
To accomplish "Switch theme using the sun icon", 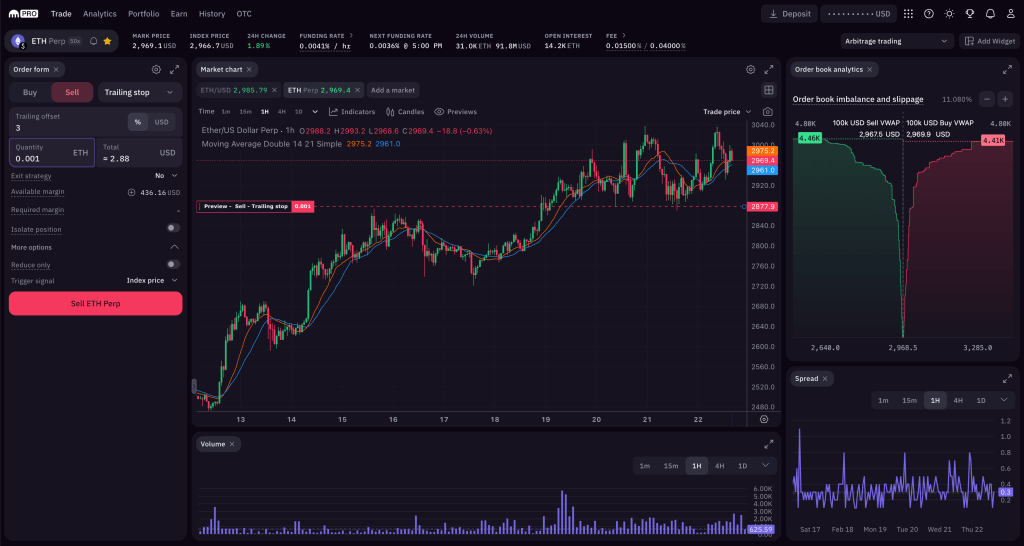I will [x=949, y=14].
